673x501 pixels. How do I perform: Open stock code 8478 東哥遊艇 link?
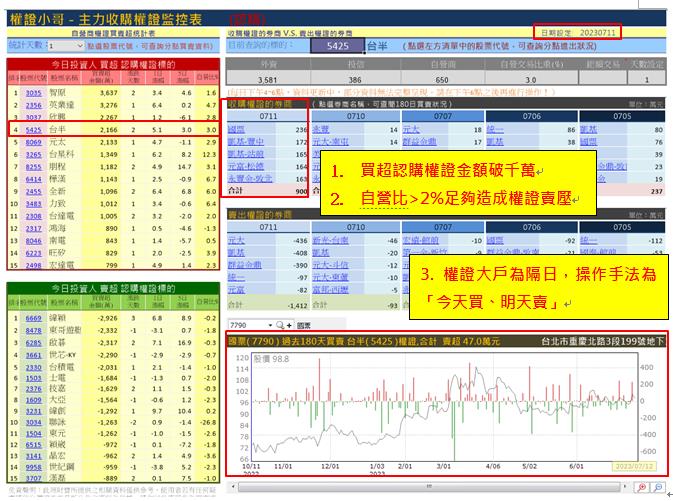point(33,330)
